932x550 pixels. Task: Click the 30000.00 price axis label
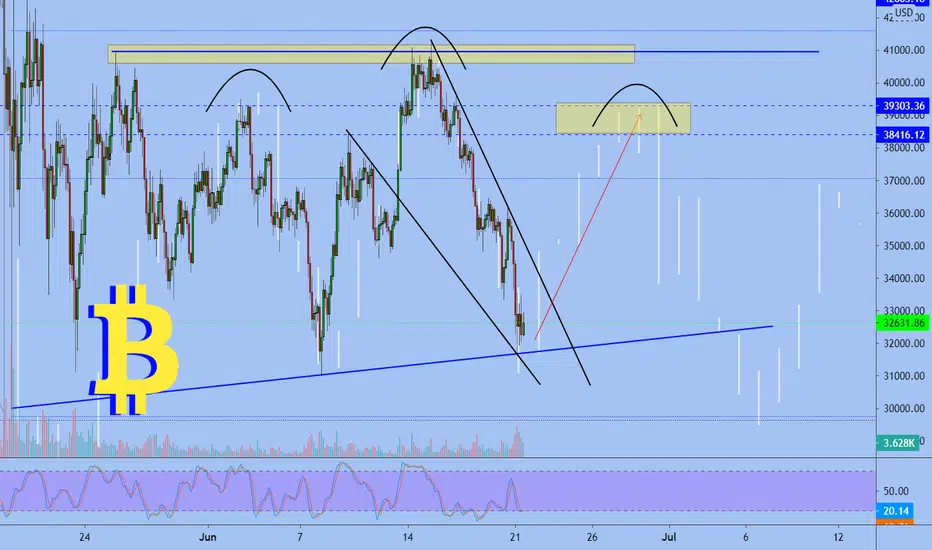tap(903, 408)
